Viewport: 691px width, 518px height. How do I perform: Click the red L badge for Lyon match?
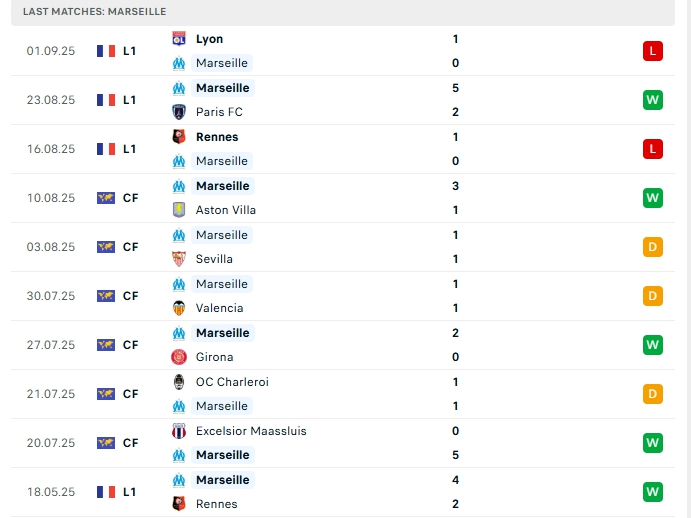tap(652, 51)
